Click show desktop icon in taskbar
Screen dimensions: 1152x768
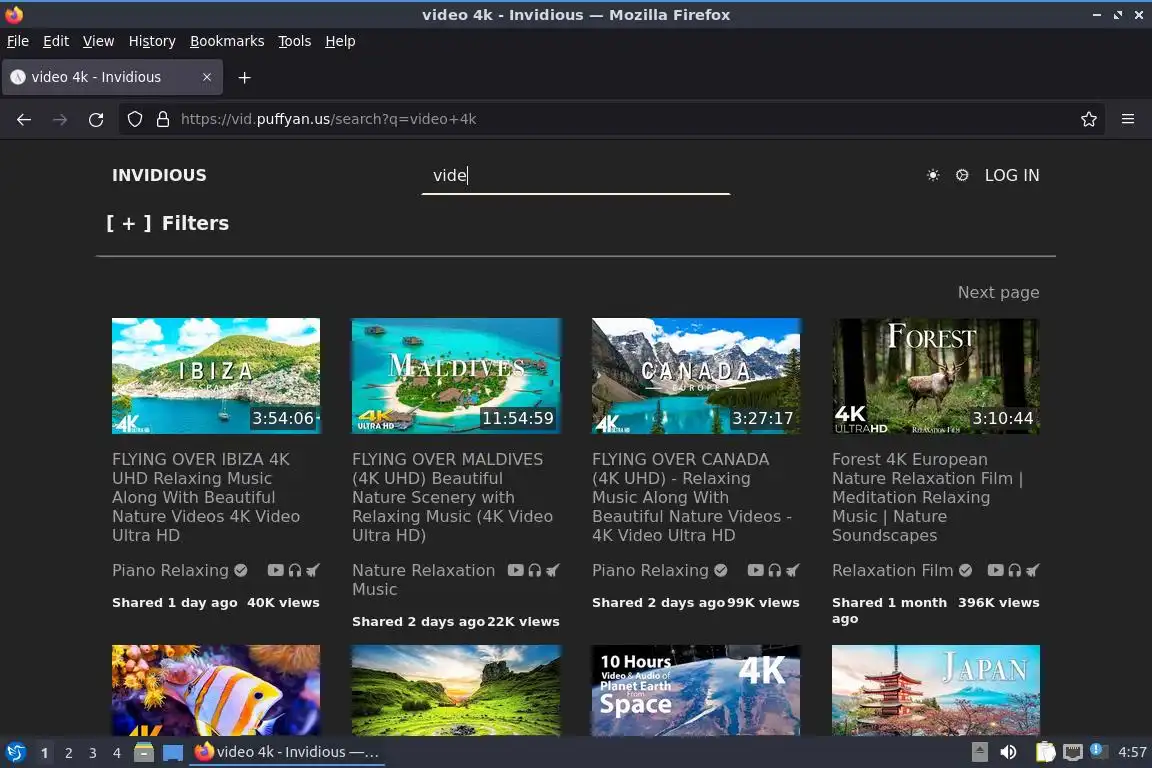point(173,753)
